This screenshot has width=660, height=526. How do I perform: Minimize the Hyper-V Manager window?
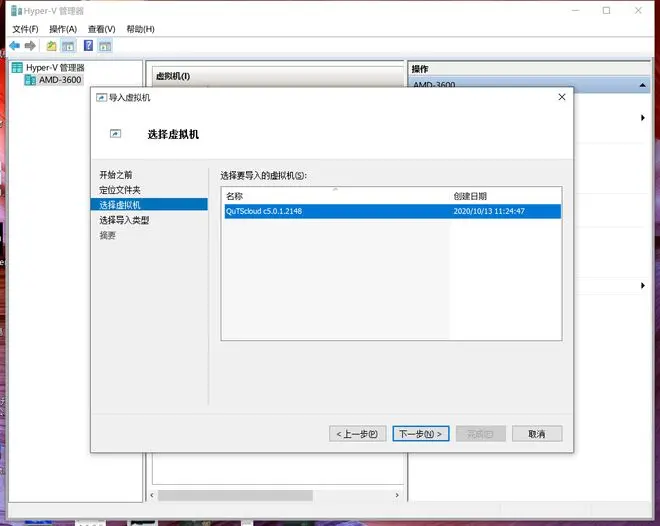(576, 11)
